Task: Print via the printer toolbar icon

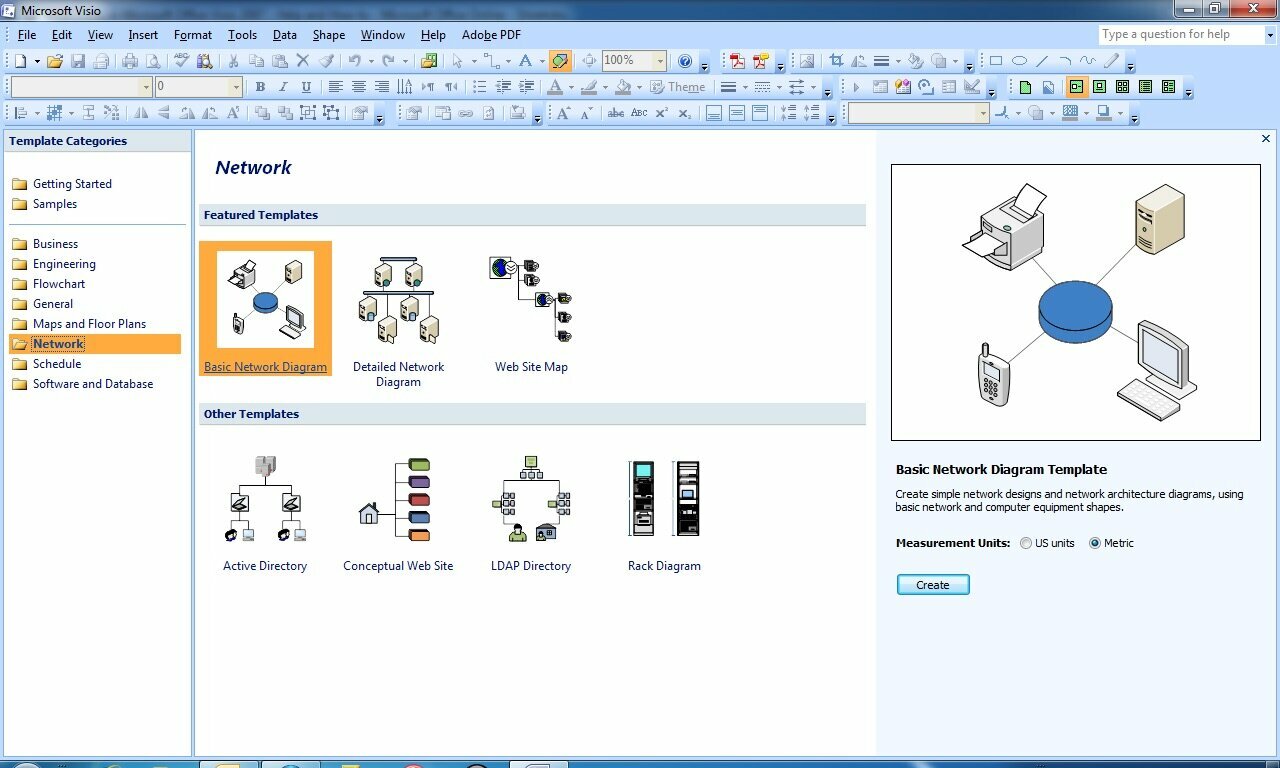Action: coord(130,61)
